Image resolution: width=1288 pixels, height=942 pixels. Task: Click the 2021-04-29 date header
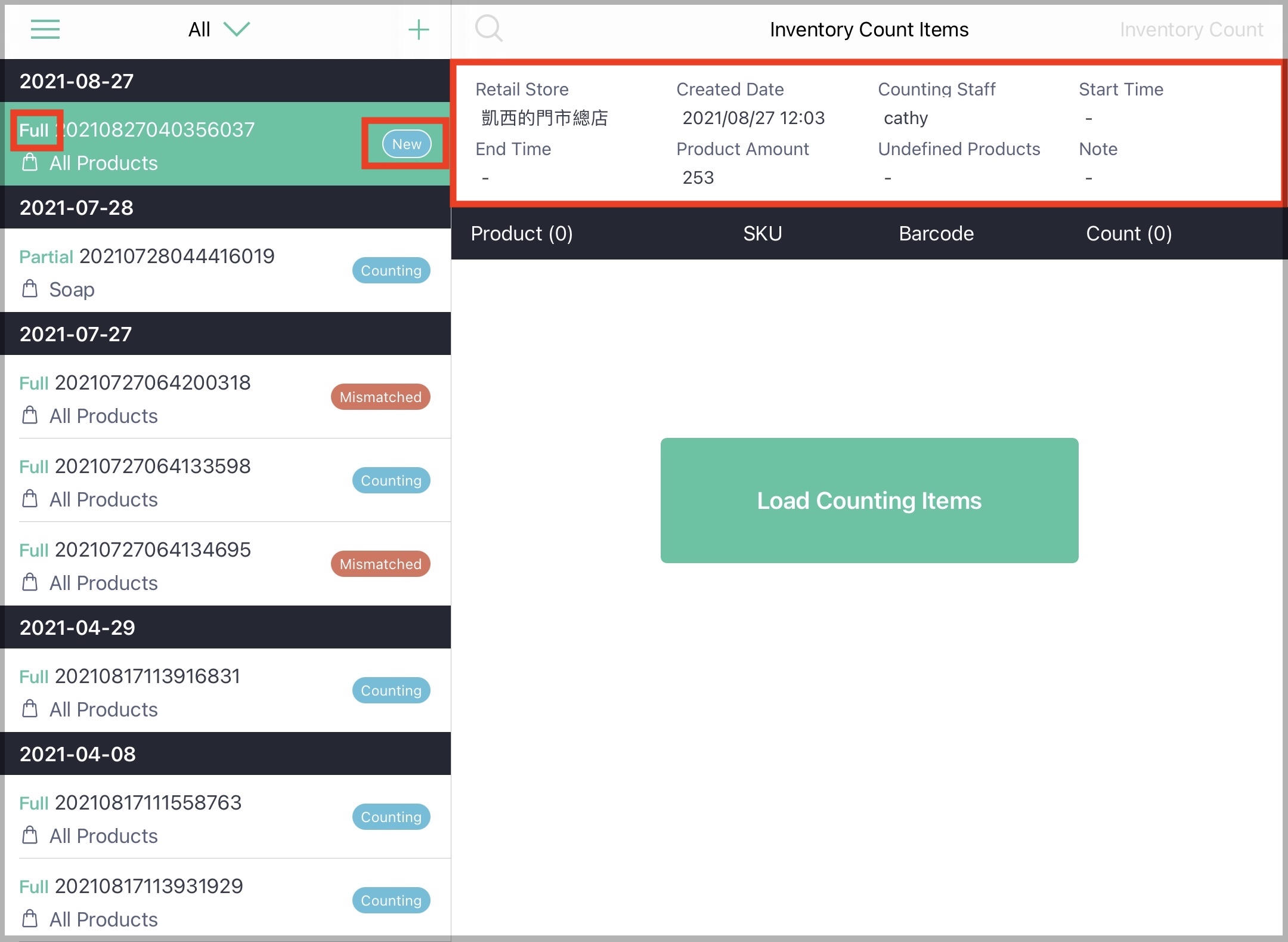coord(227,627)
